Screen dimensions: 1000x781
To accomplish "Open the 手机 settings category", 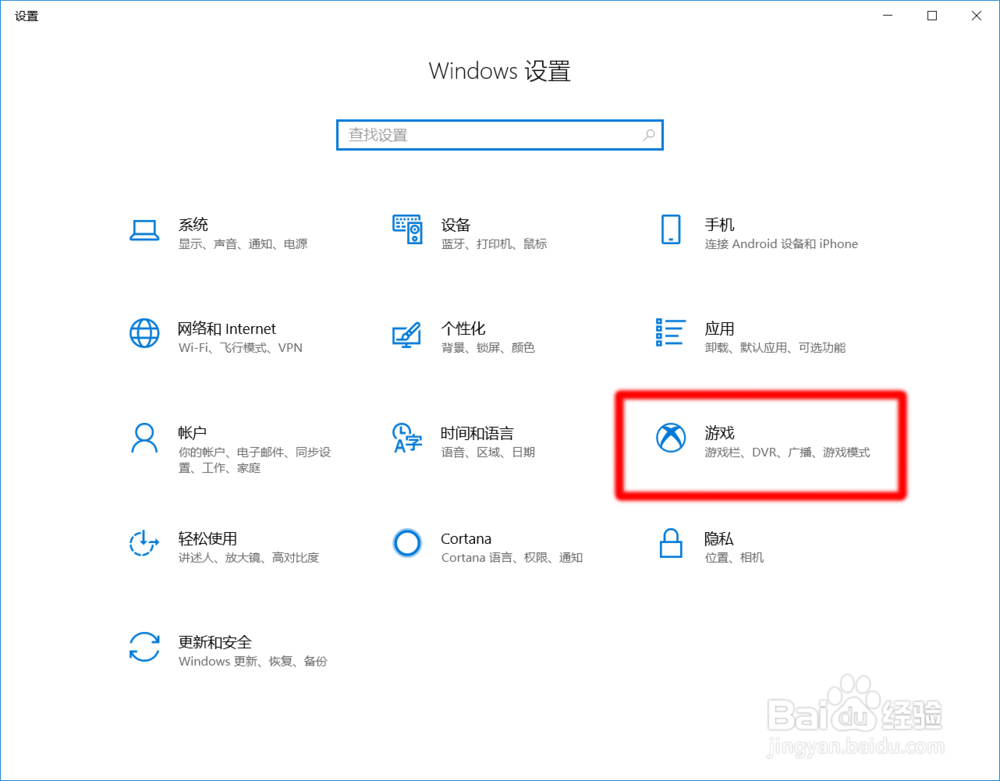I will [x=719, y=224].
